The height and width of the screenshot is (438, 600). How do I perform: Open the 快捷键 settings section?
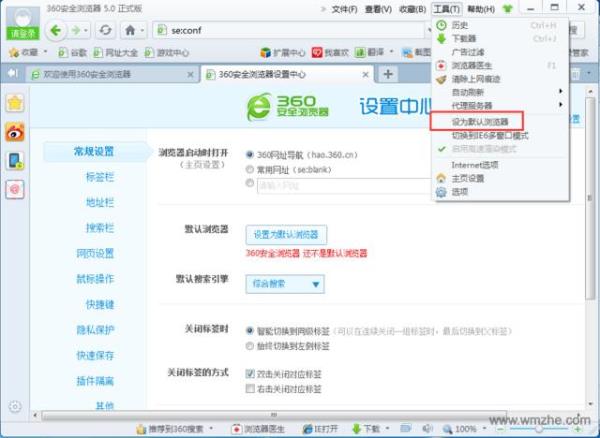click(x=100, y=304)
